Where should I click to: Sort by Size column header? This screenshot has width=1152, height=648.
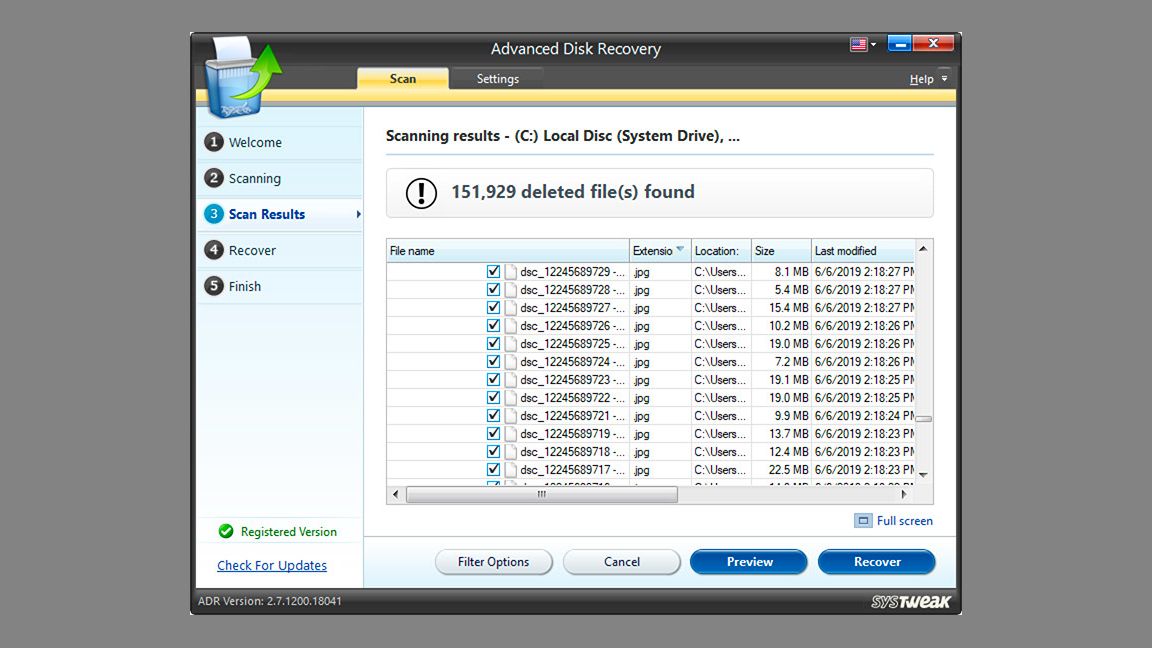(x=781, y=251)
